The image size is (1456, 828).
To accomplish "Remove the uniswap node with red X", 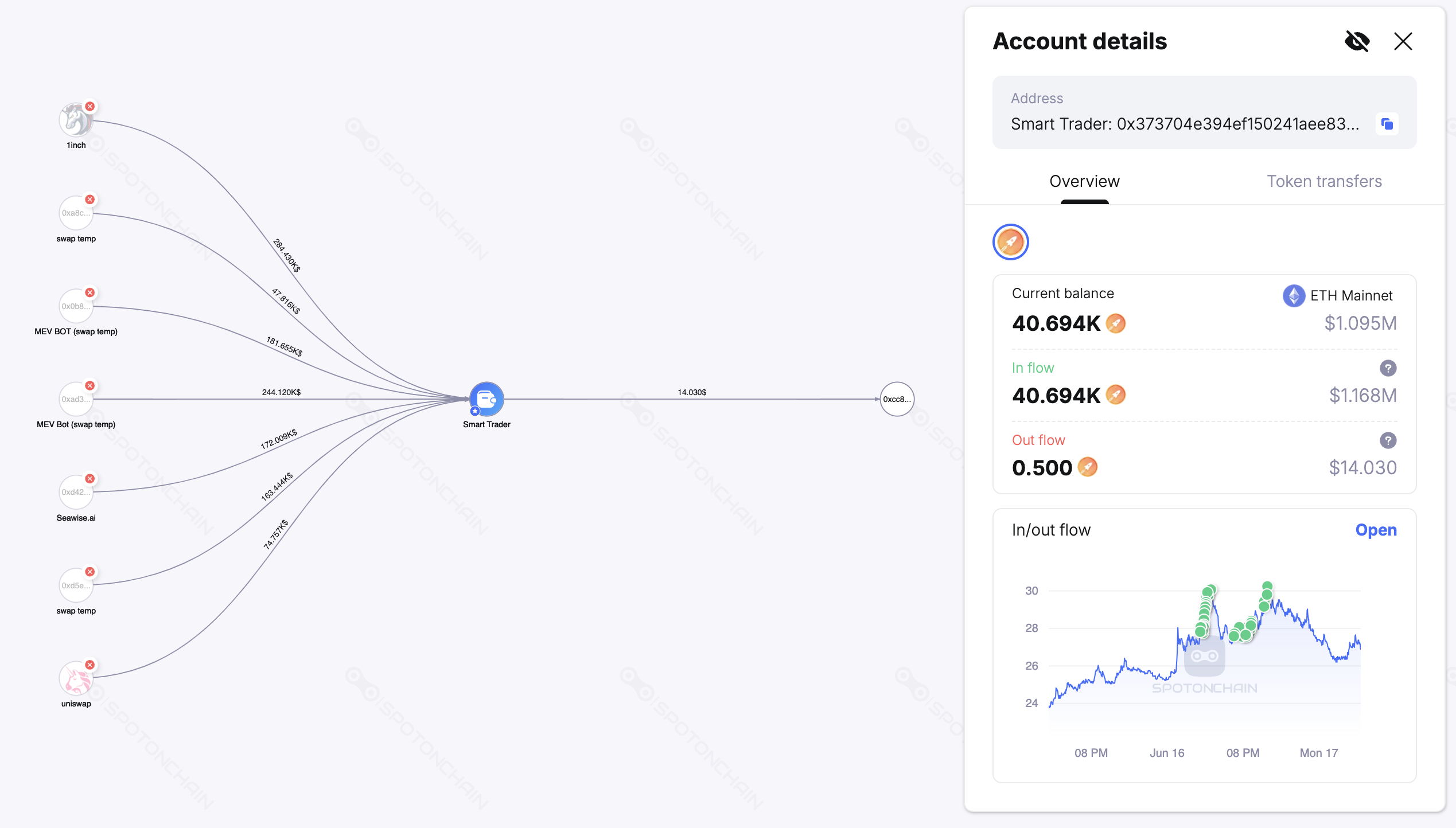I will (x=90, y=665).
